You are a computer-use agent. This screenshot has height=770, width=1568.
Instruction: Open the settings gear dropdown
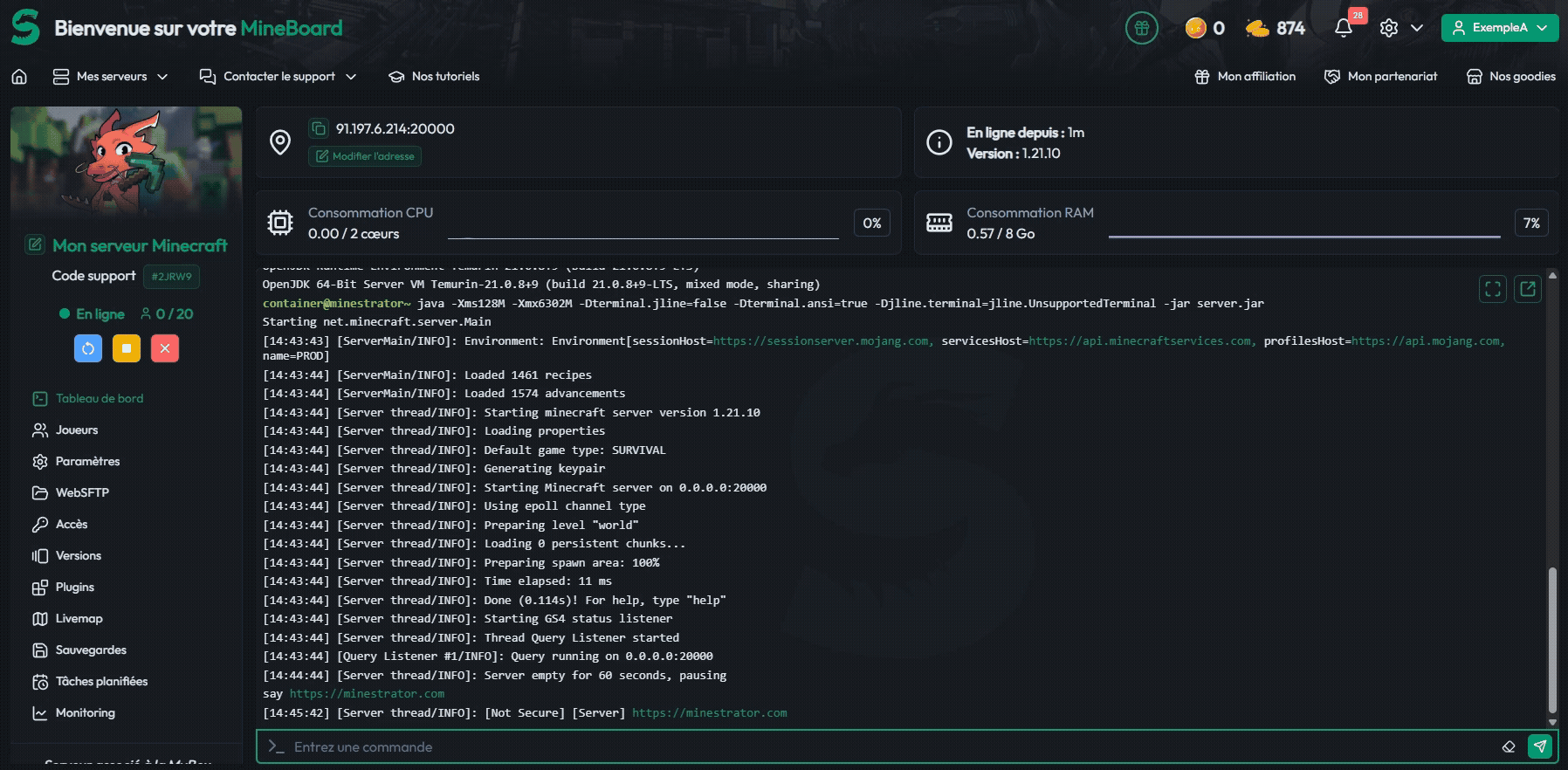[x=1400, y=28]
